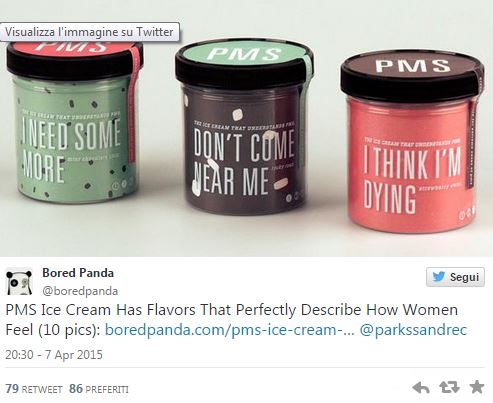Image resolution: width=493 pixels, height=403 pixels.
Task: Click the reply arrow icon
Action: pyautogui.click(x=421, y=388)
